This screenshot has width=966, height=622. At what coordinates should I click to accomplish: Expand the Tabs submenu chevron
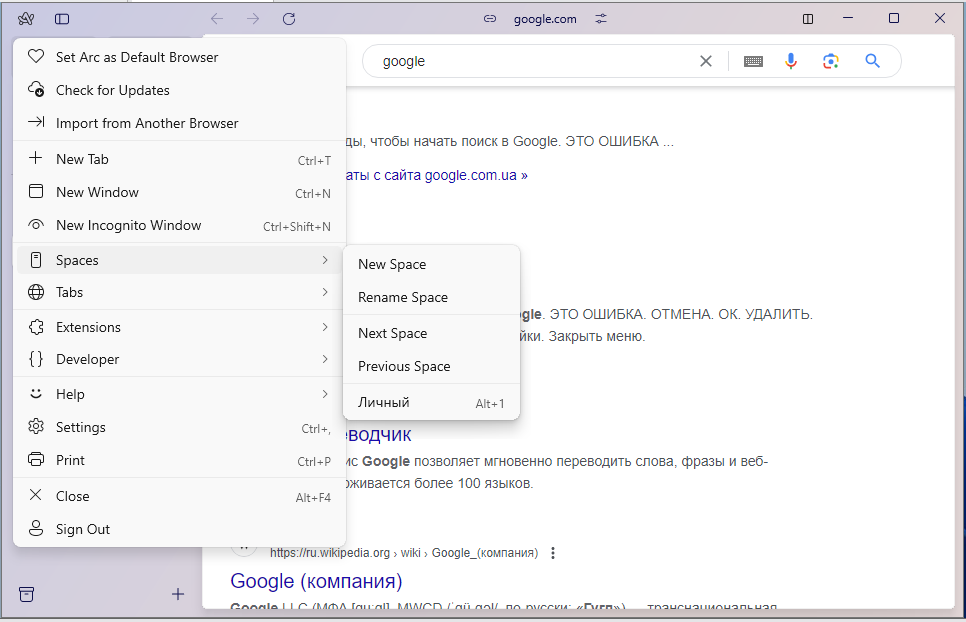325,292
